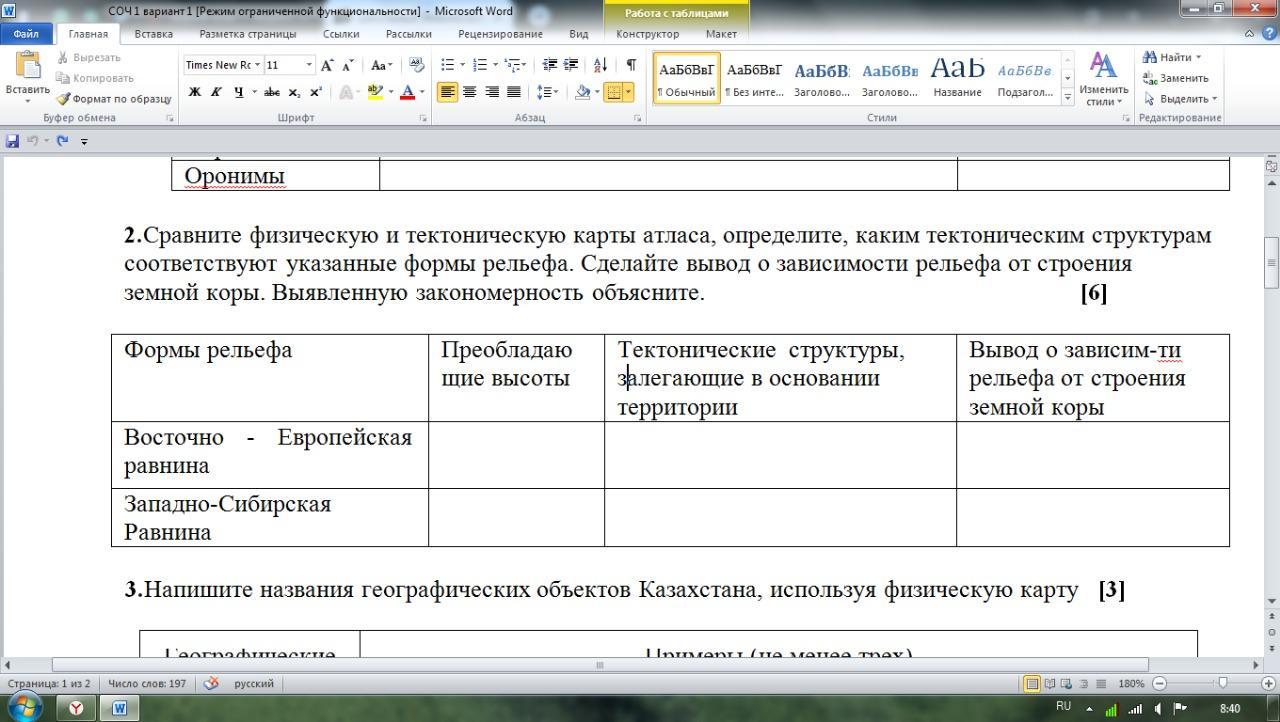Viewport: 1280px width, 722px height.
Task: Click the numbered list icon
Action: 479,65
